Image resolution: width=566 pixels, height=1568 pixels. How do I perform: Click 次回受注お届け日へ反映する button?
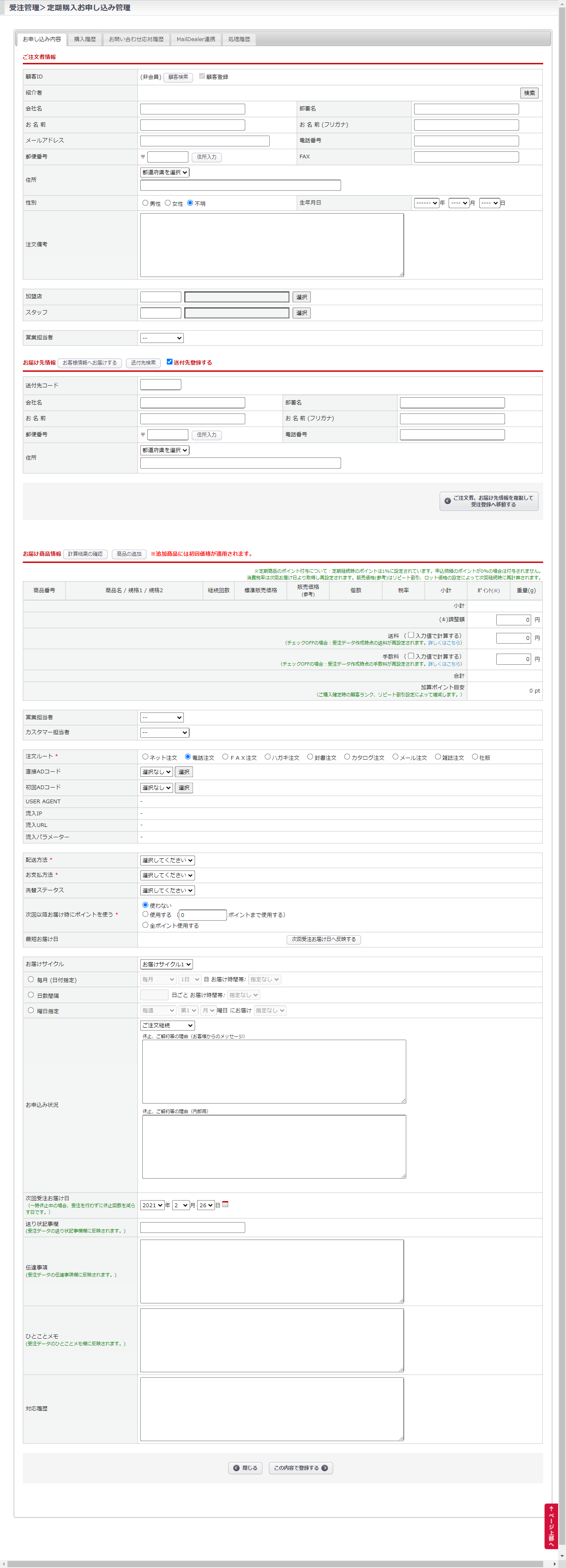(x=324, y=939)
